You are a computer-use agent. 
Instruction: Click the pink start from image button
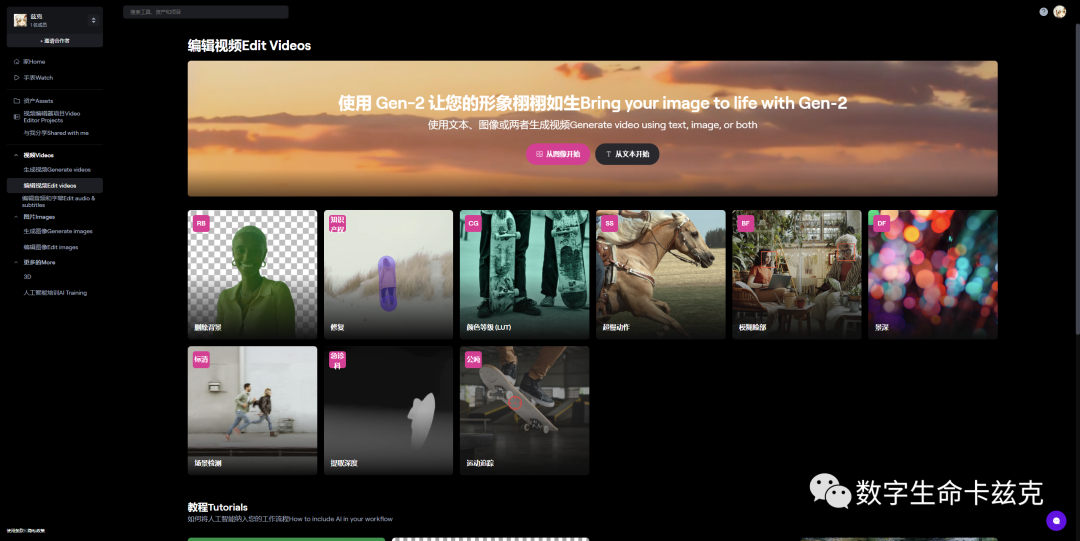coord(558,154)
